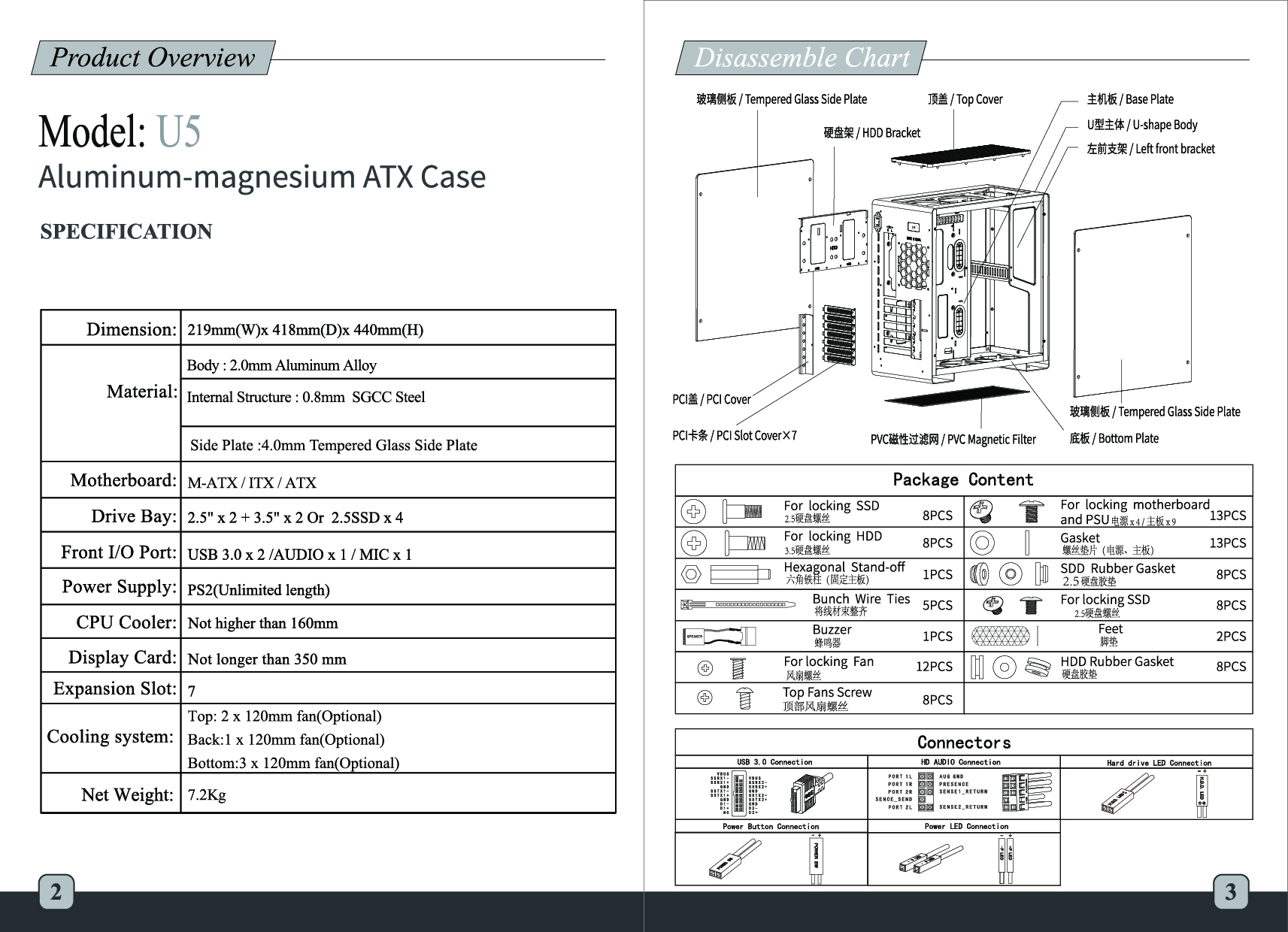Image resolution: width=1288 pixels, height=932 pixels.
Task: Select dimension value 219mm(W)x 418mm(D)x 440mm(H)
Action: pos(305,330)
